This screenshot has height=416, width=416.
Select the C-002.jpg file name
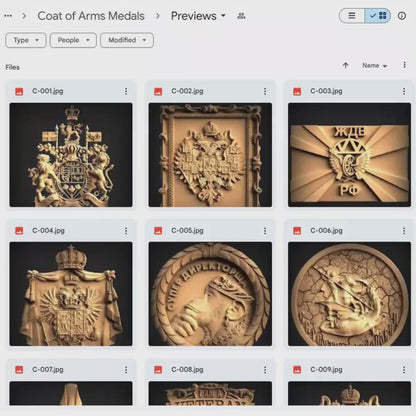pyautogui.click(x=187, y=91)
